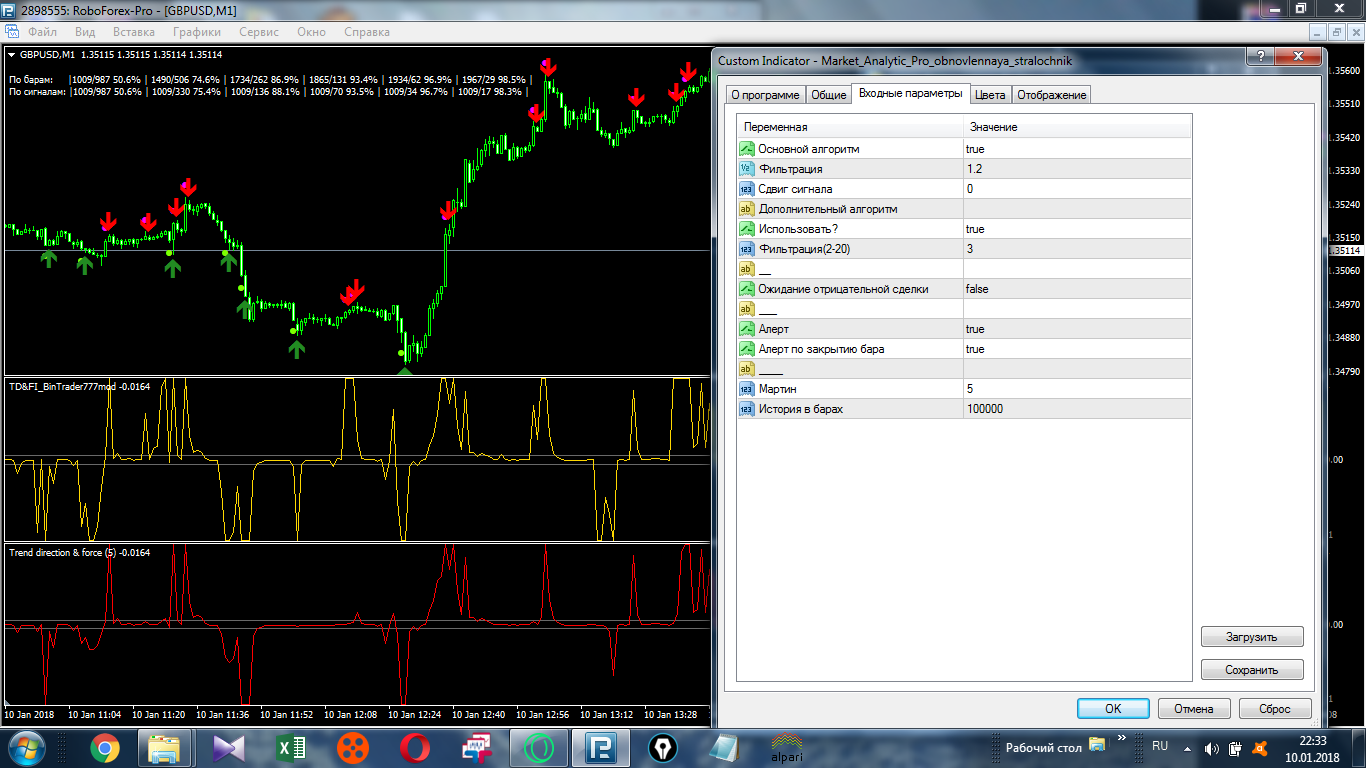Open Visual Studio from the taskbar

[228, 747]
